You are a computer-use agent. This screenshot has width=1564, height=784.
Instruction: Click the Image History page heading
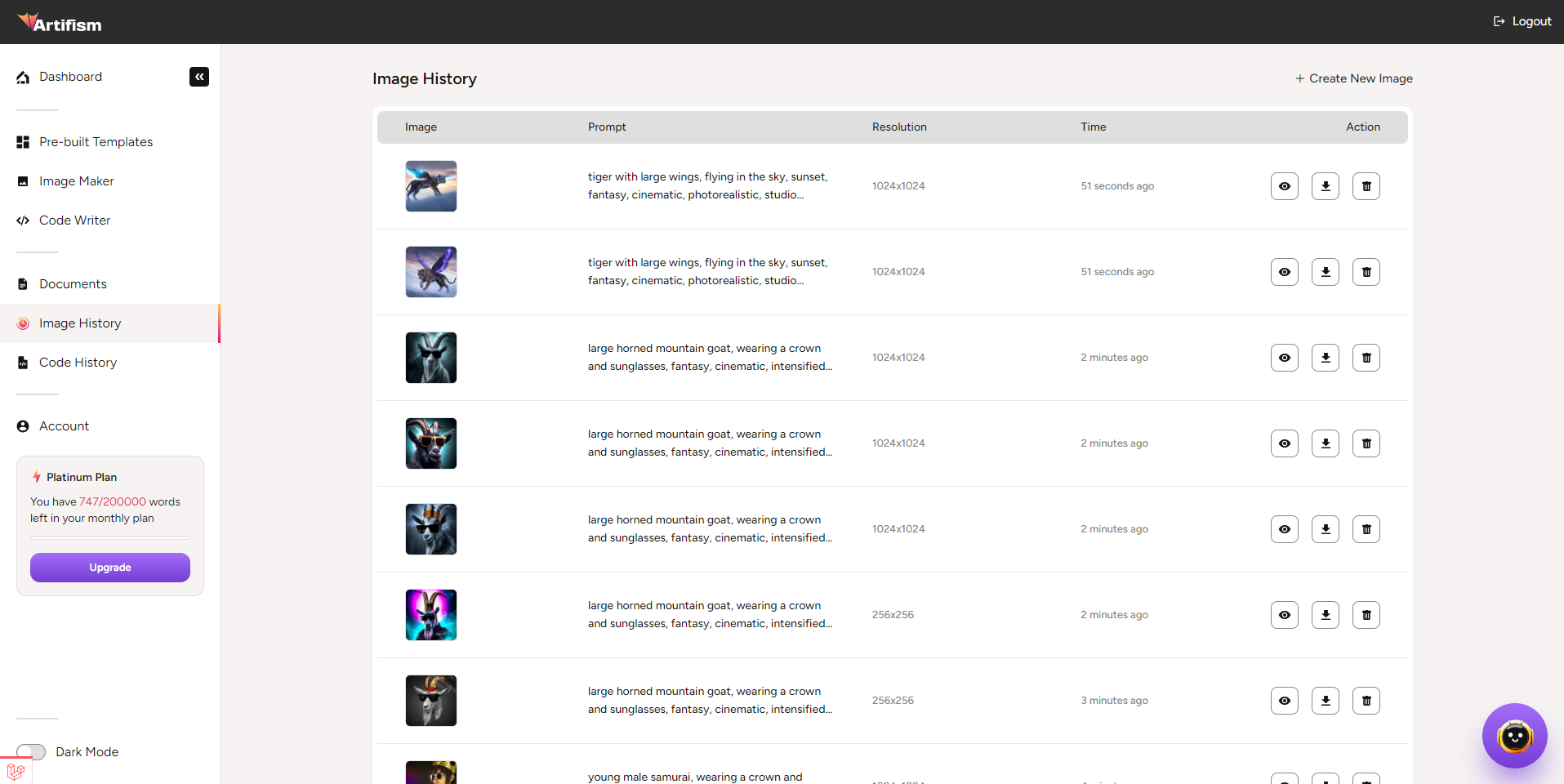(x=425, y=79)
